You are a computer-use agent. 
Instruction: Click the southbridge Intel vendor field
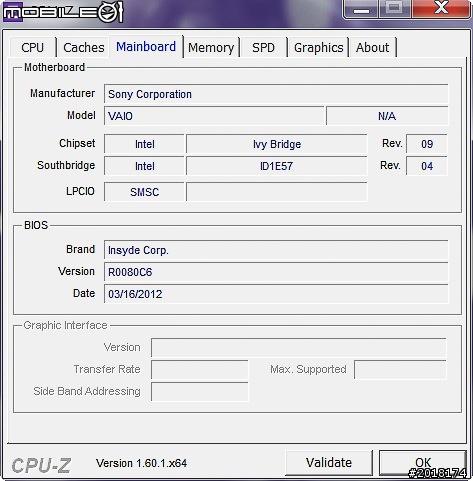(x=144, y=166)
